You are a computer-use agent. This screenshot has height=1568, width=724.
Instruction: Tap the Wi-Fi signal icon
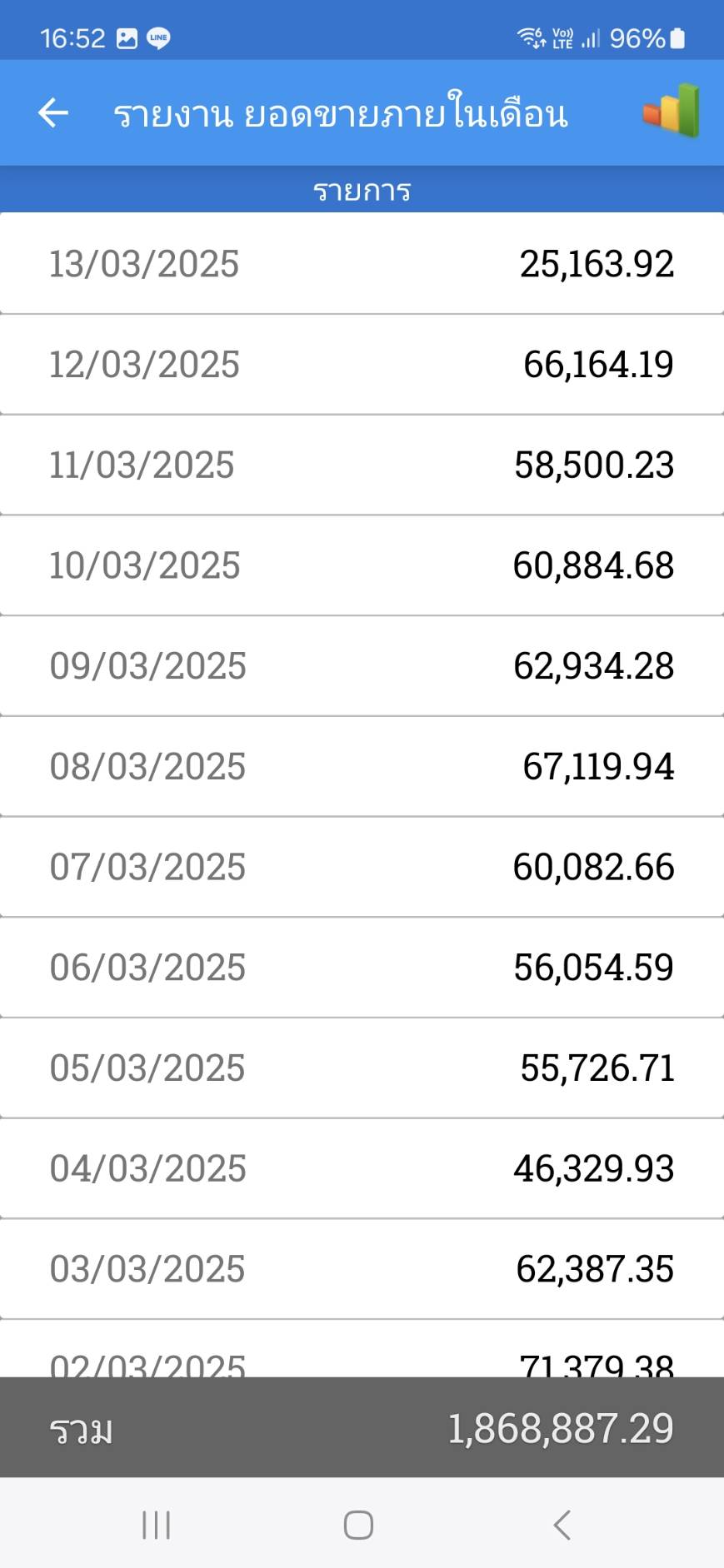[531, 37]
